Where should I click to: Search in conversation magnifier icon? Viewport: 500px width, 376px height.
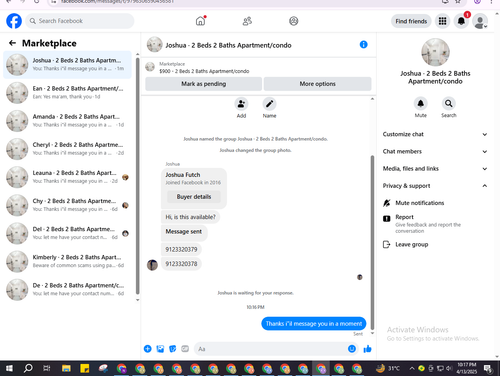pos(449,104)
